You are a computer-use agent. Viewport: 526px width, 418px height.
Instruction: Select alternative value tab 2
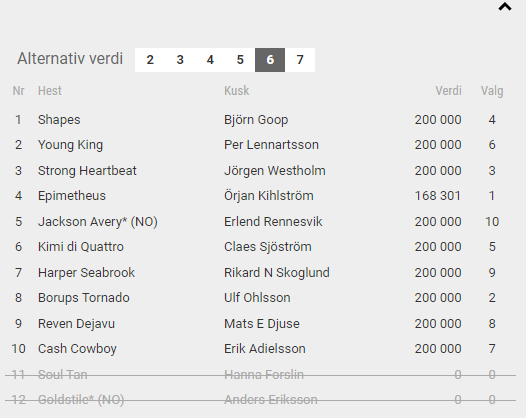click(x=150, y=60)
